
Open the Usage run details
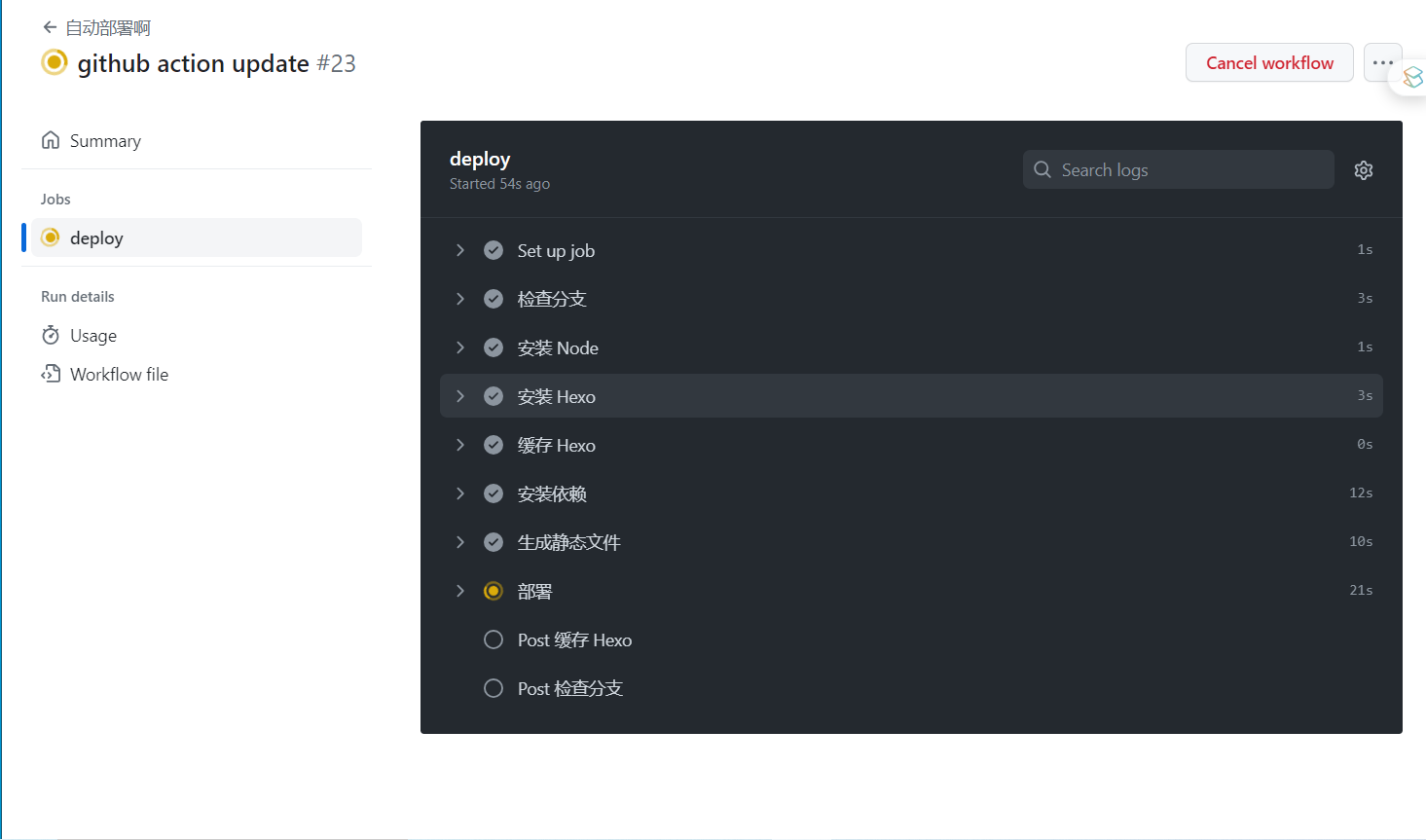click(93, 336)
